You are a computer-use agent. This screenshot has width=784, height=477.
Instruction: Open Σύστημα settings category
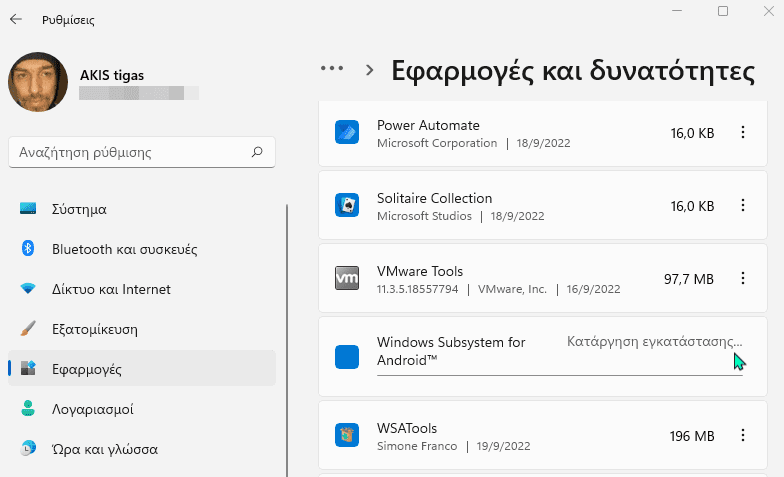coord(142,209)
